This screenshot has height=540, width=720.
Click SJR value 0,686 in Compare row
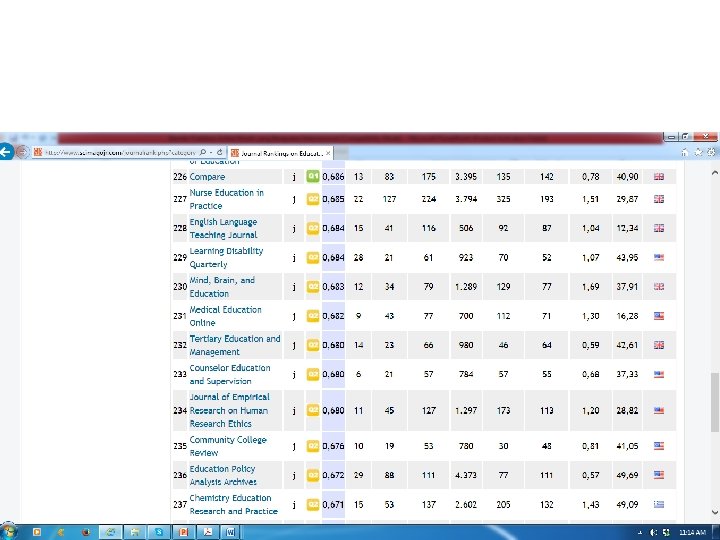click(x=333, y=177)
